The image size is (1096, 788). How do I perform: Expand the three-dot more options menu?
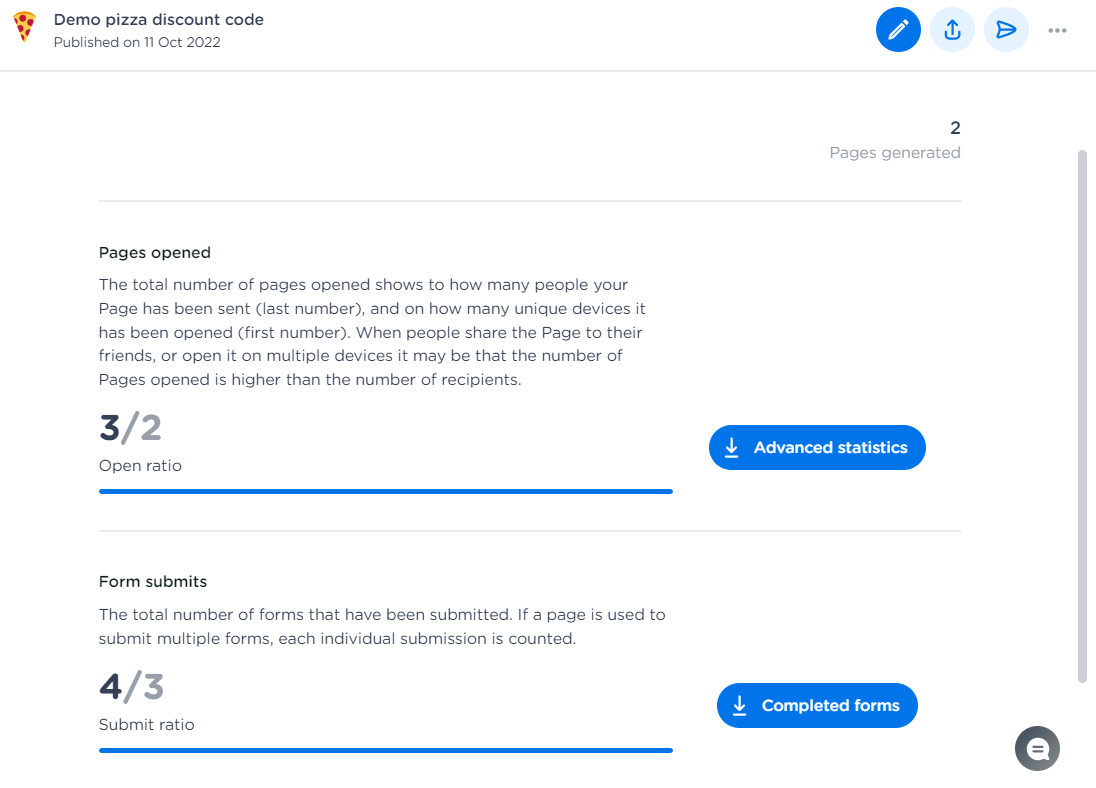point(1057,30)
